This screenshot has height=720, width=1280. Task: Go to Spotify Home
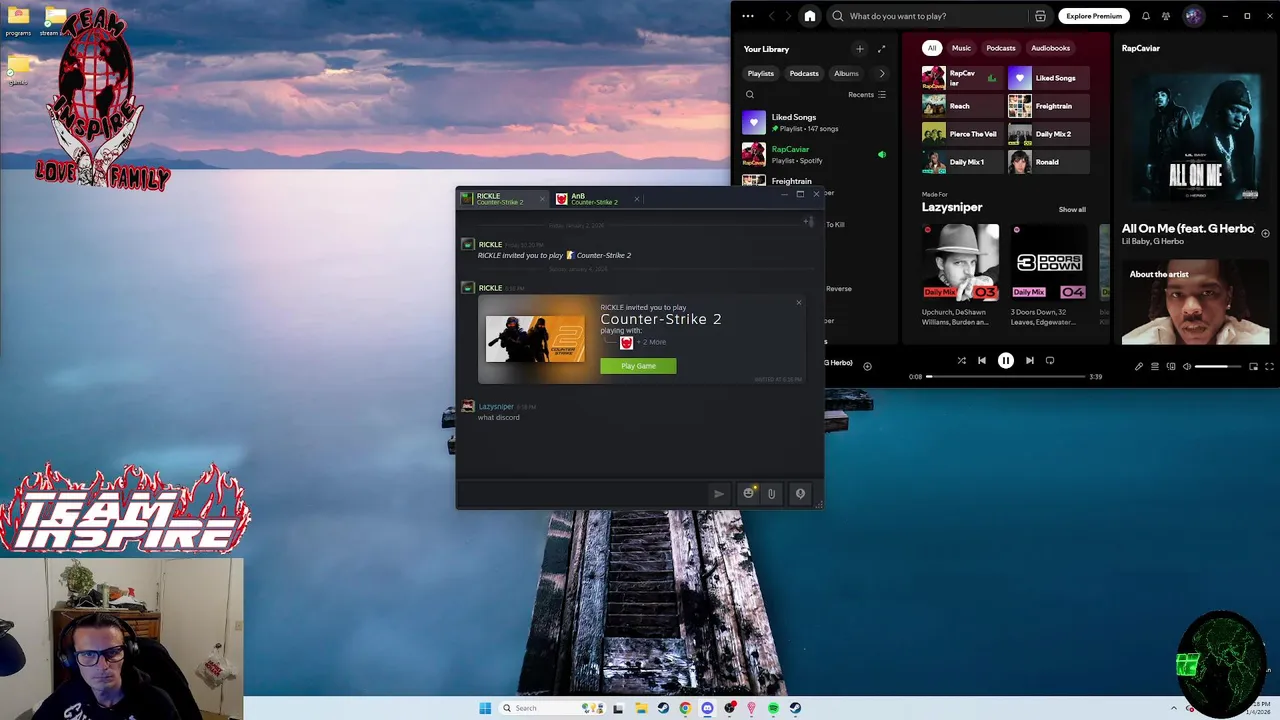(x=810, y=16)
